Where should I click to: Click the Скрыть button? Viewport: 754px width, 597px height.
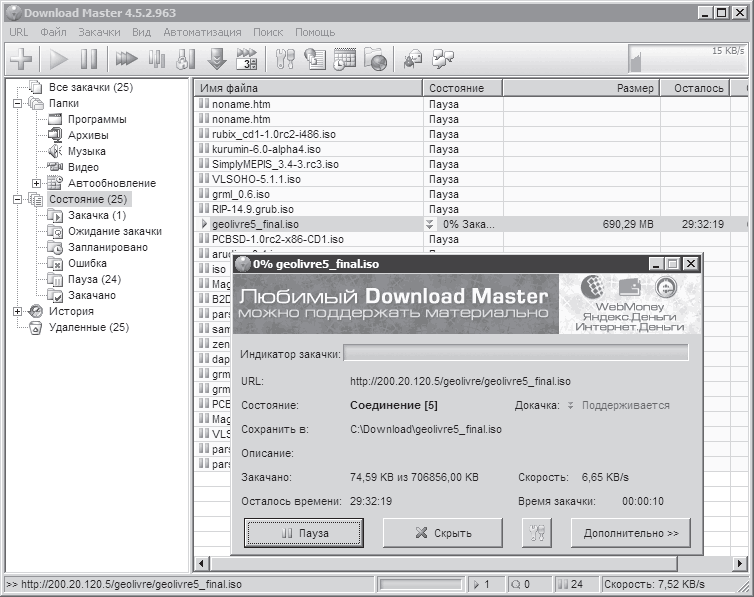443,533
